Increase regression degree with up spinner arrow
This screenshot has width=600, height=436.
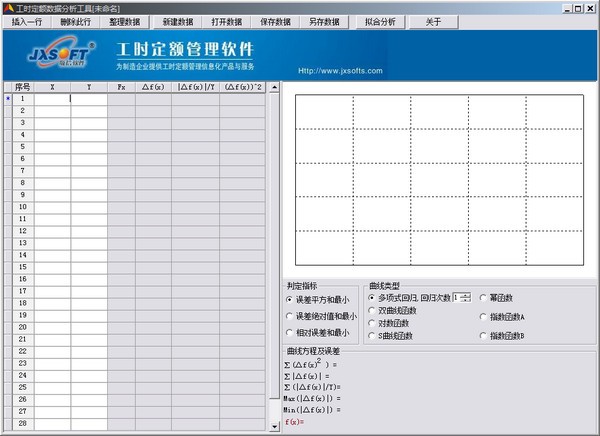466,295
